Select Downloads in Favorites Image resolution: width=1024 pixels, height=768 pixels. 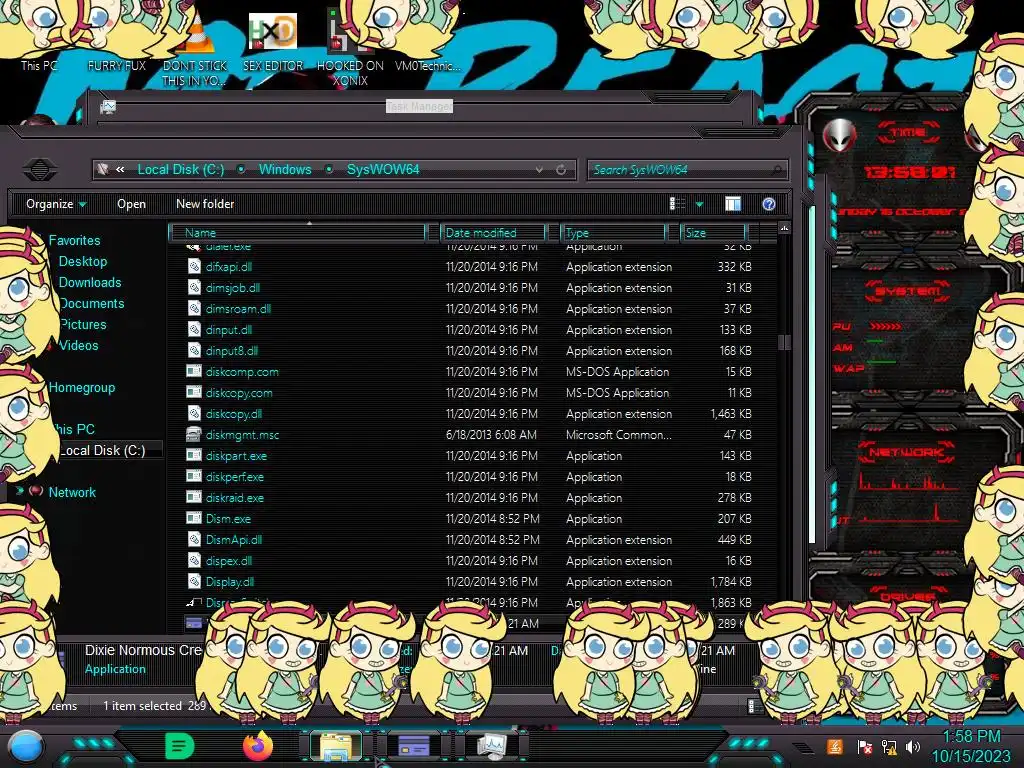(90, 282)
